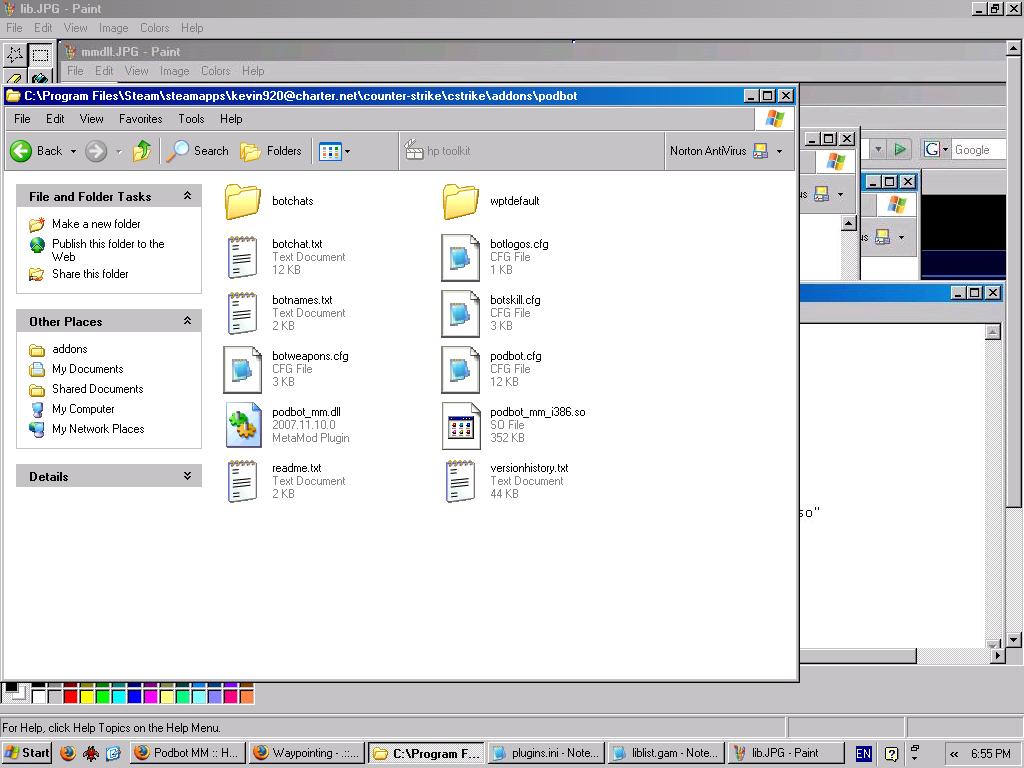This screenshot has height=768, width=1024.
Task: Click Make a new folder
Action: point(96,224)
